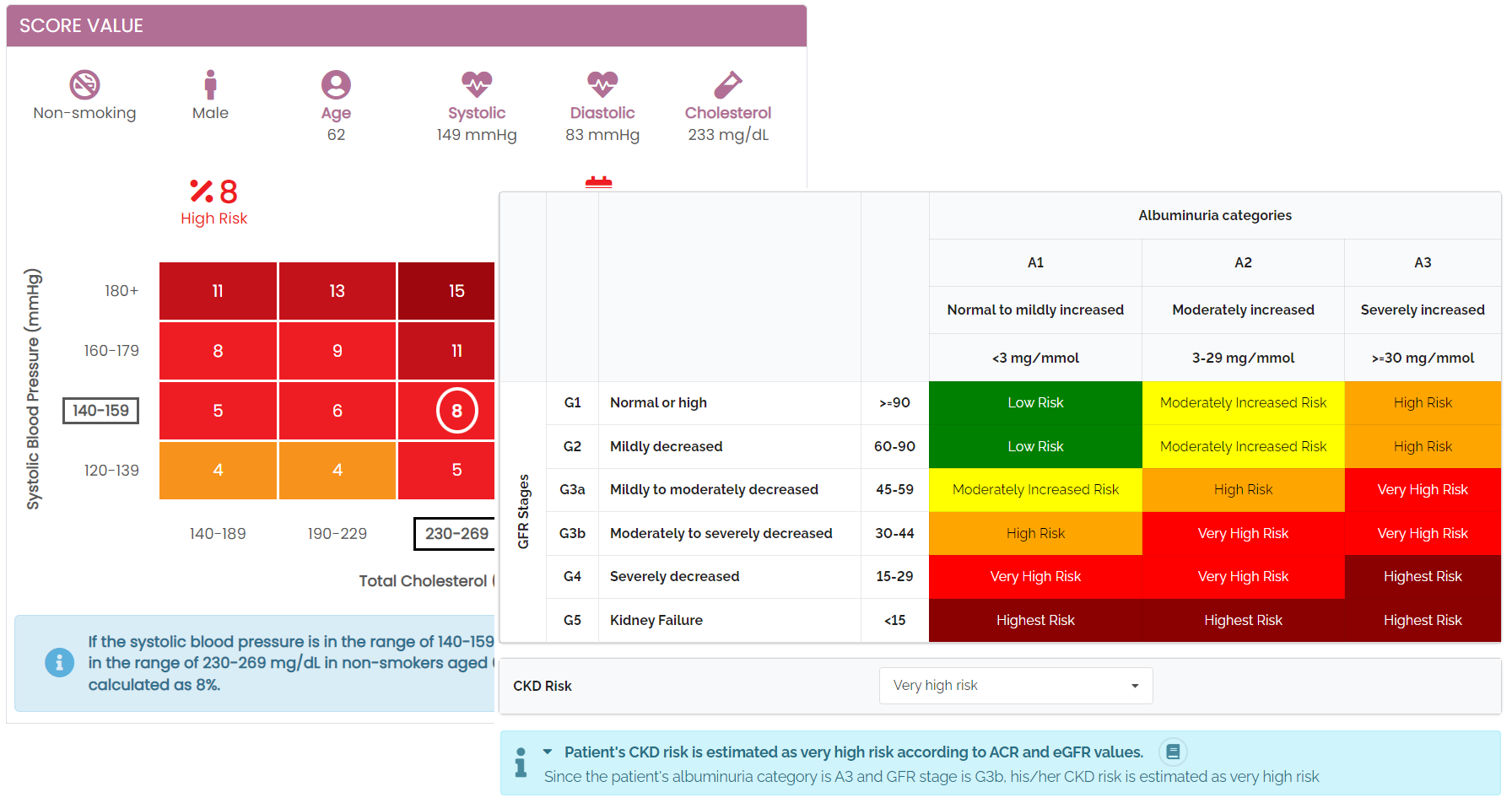This screenshot has width=1512, height=803.
Task: Select Very High Risk cell for G3b A3
Action: [1422, 533]
